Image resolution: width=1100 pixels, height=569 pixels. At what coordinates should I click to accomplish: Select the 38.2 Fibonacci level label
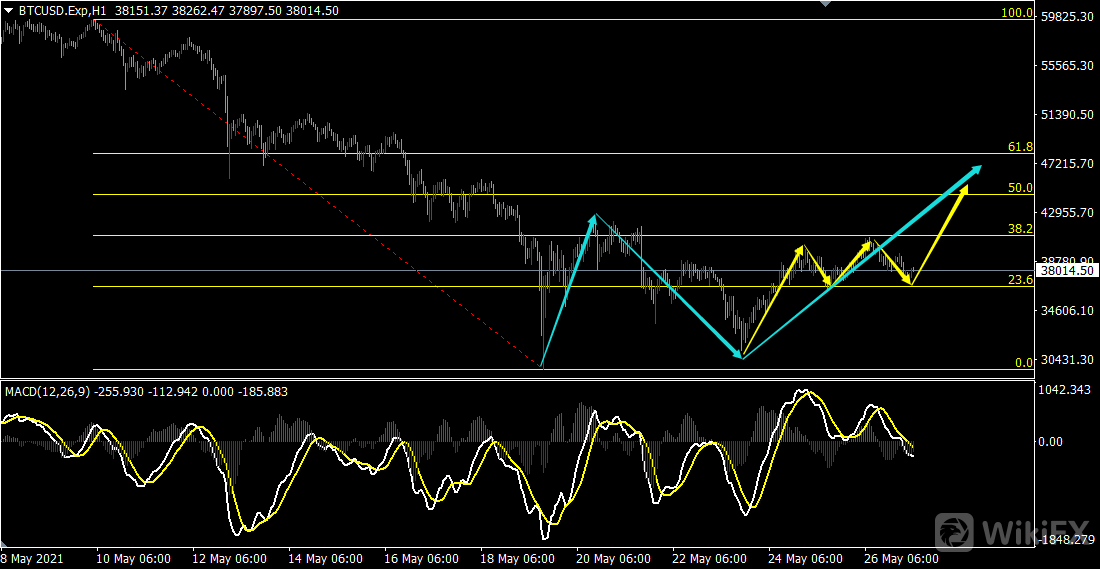(x=1019, y=229)
